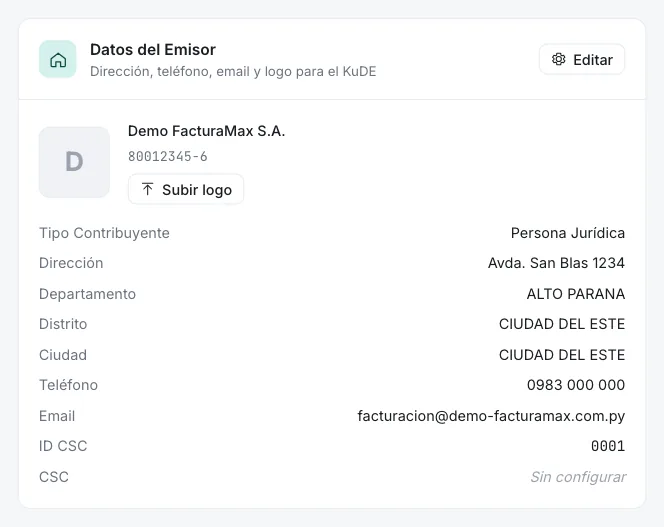Click the CSC label in the last row

click(54, 477)
